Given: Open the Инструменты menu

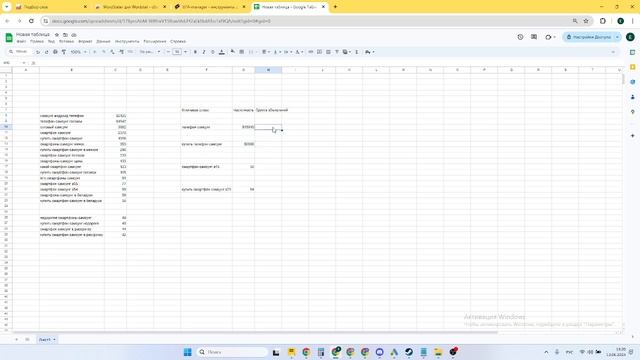Looking at the screenshot, I should point(127,41).
